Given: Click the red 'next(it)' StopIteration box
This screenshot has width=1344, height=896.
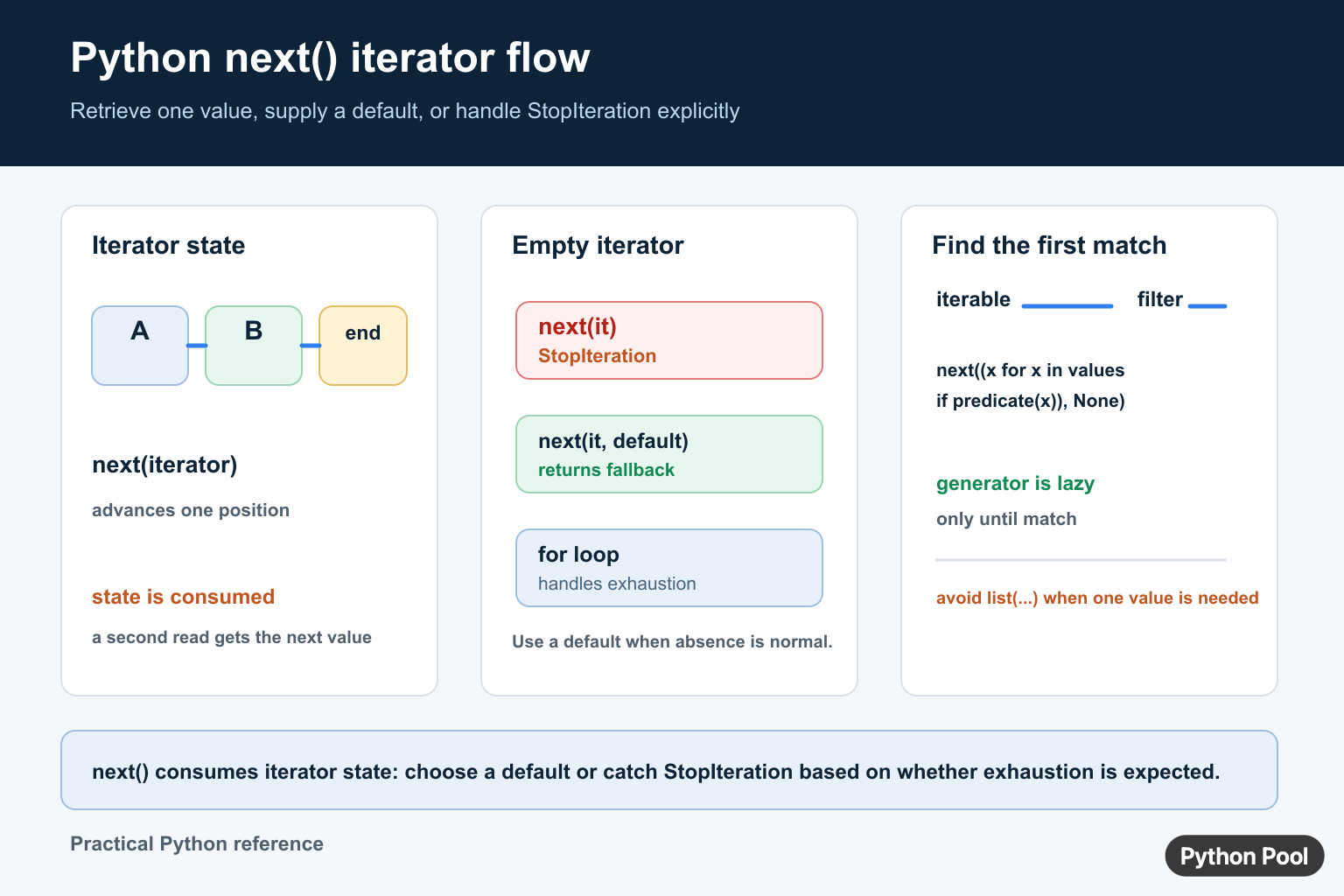Looking at the screenshot, I should coord(669,340).
